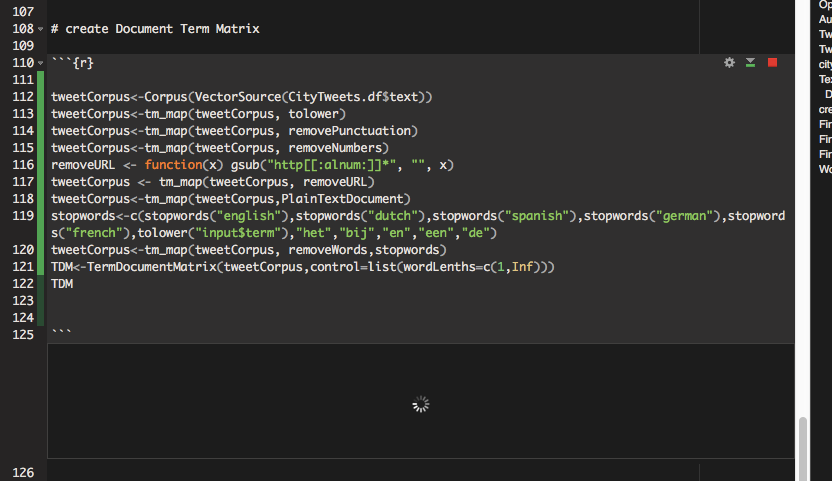Stop the running chunk (red square)
832x481 pixels.
[773, 63]
